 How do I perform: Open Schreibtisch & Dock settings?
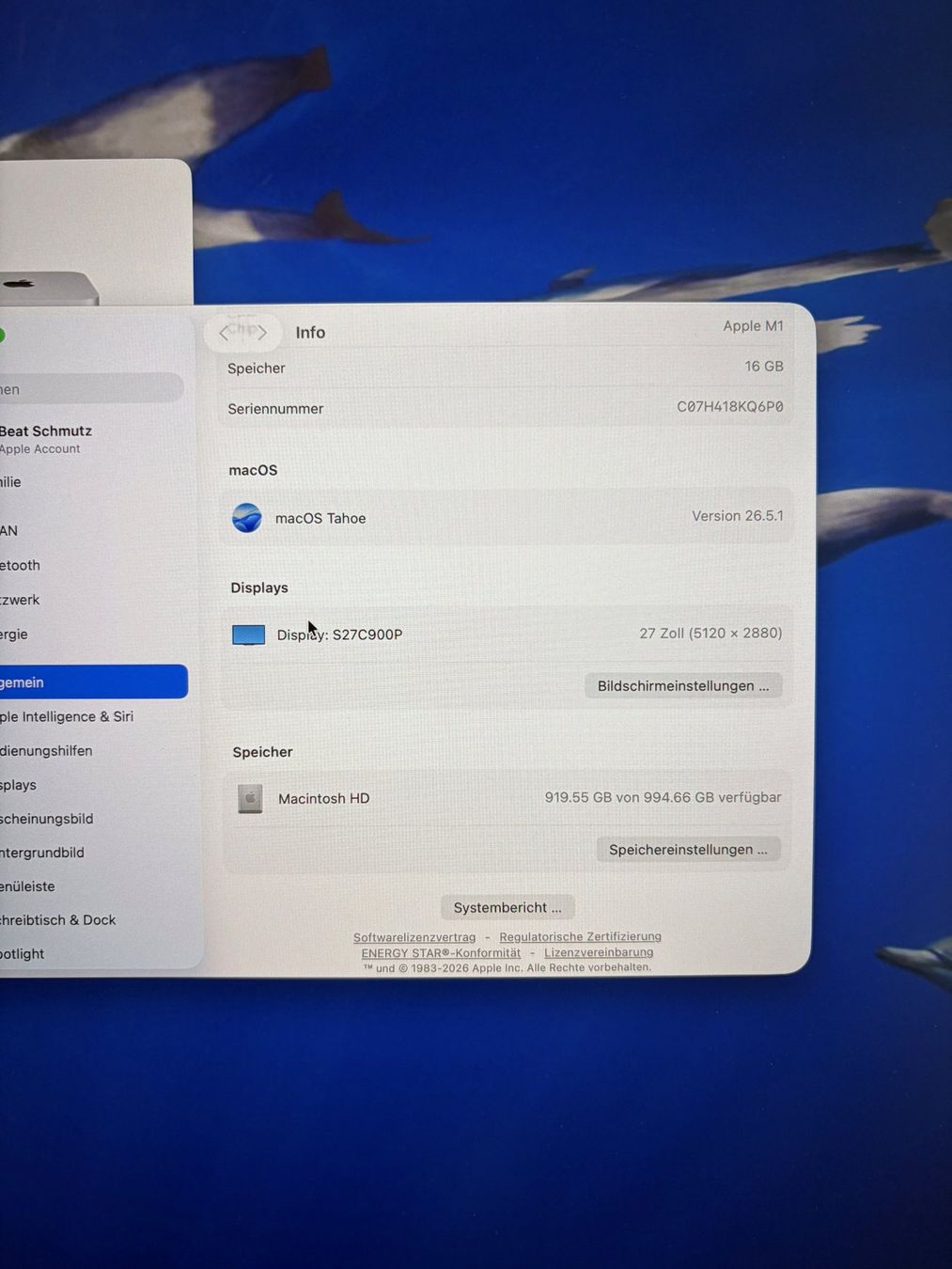[58, 920]
